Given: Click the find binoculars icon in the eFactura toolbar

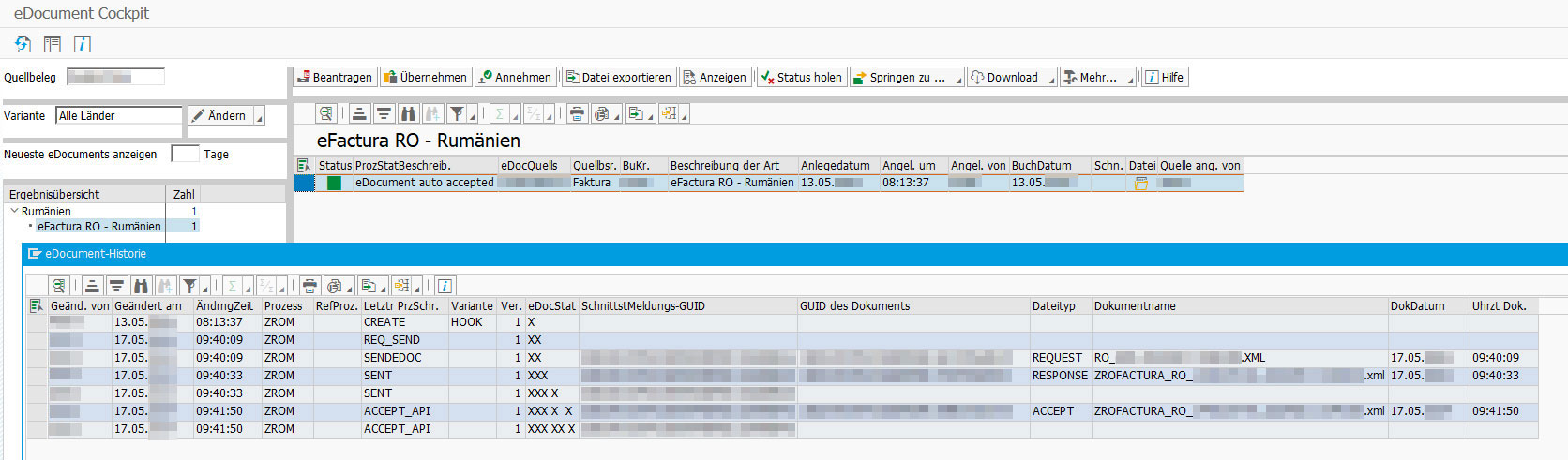Looking at the screenshot, I should tap(408, 113).
